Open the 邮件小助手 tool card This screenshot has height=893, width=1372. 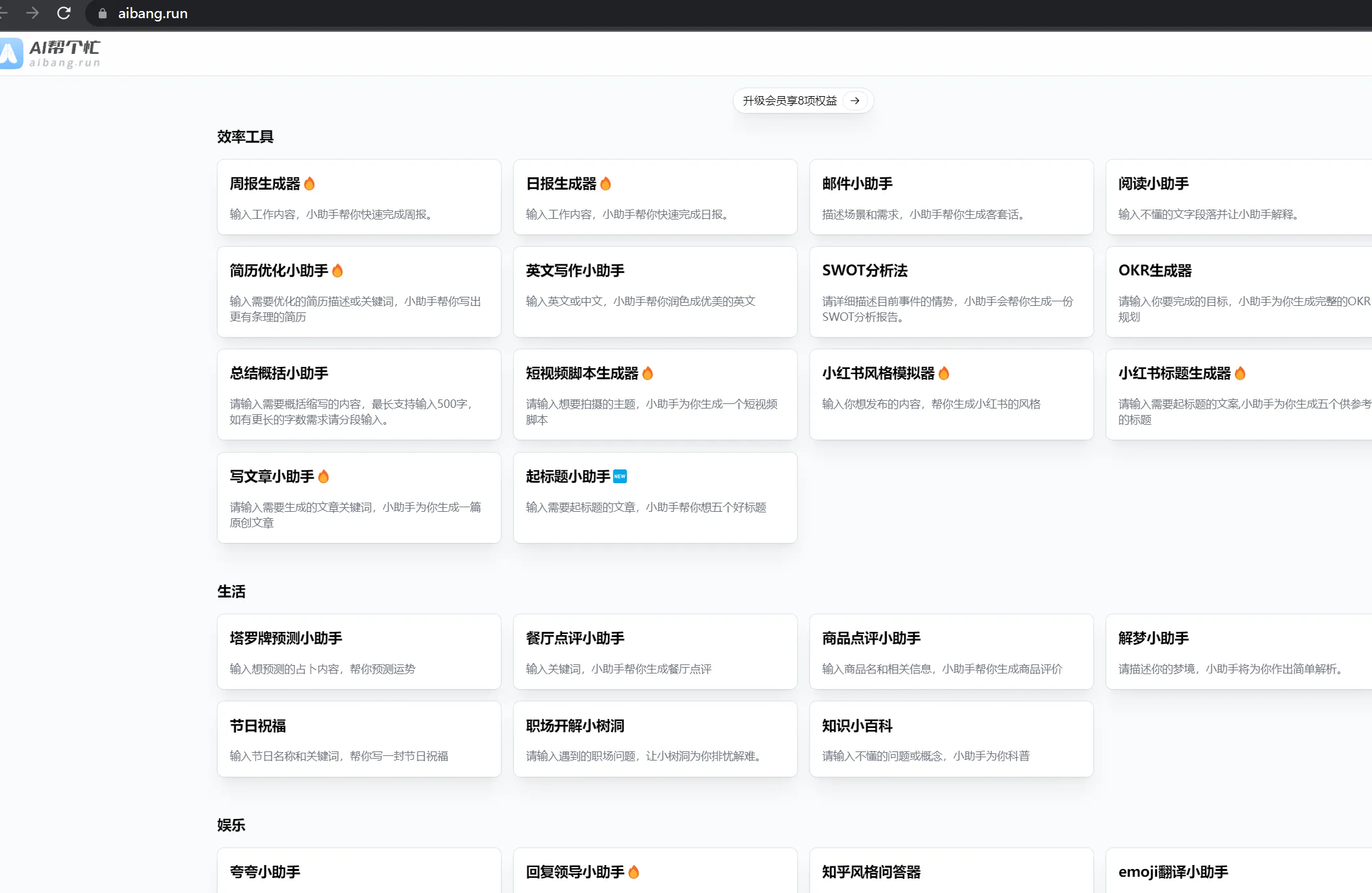(951, 197)
